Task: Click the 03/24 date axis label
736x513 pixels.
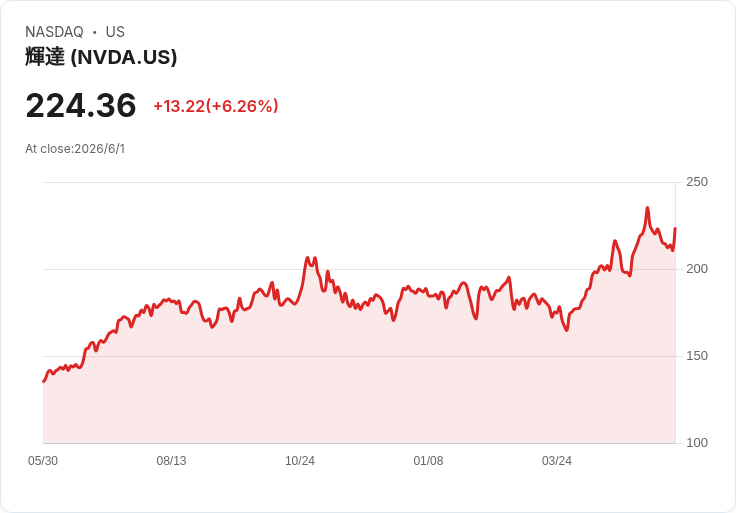Action: coord(557,460)
